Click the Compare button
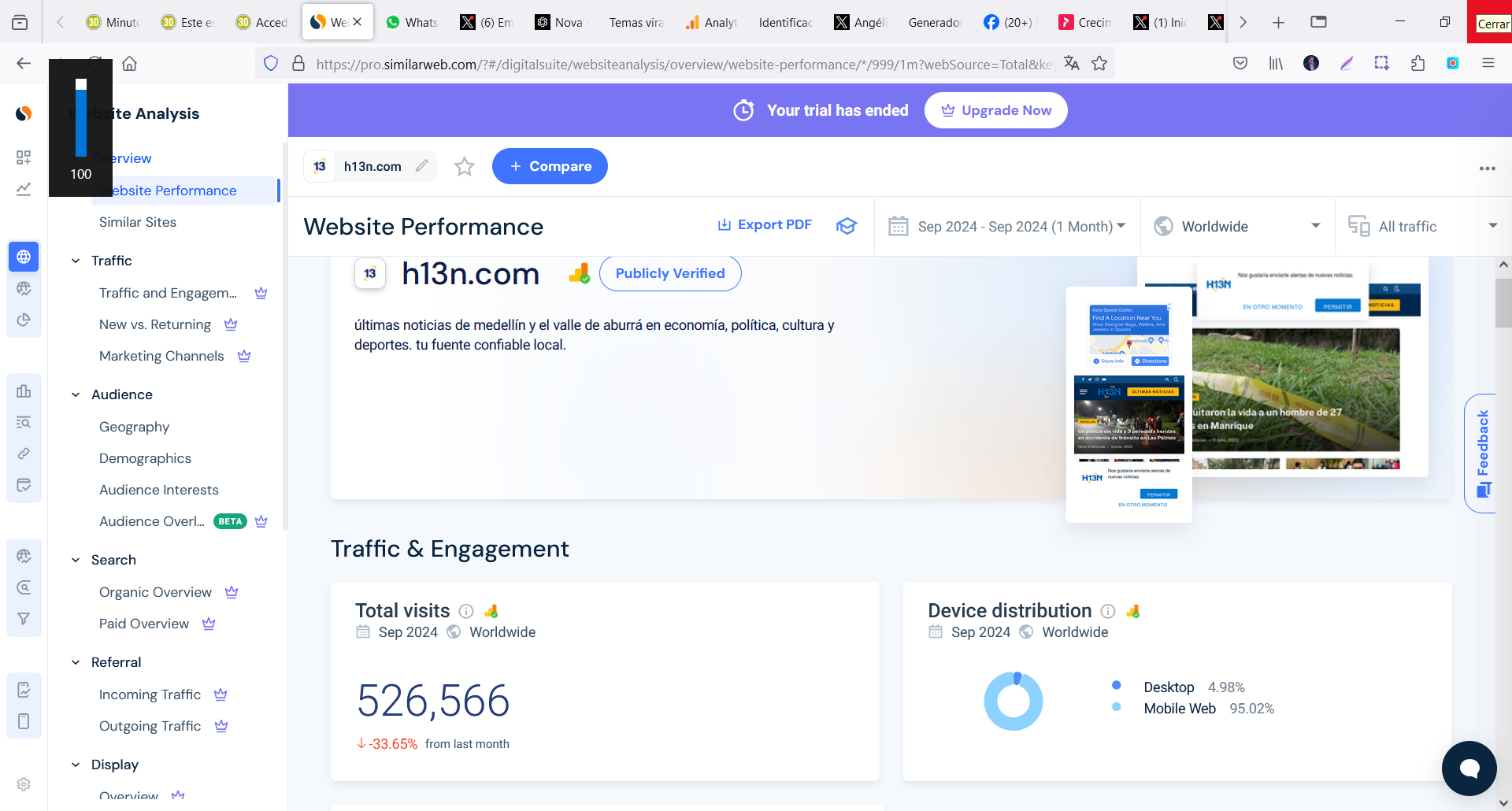This screenshot has height=811, width=1512. [x=550, y=166]
